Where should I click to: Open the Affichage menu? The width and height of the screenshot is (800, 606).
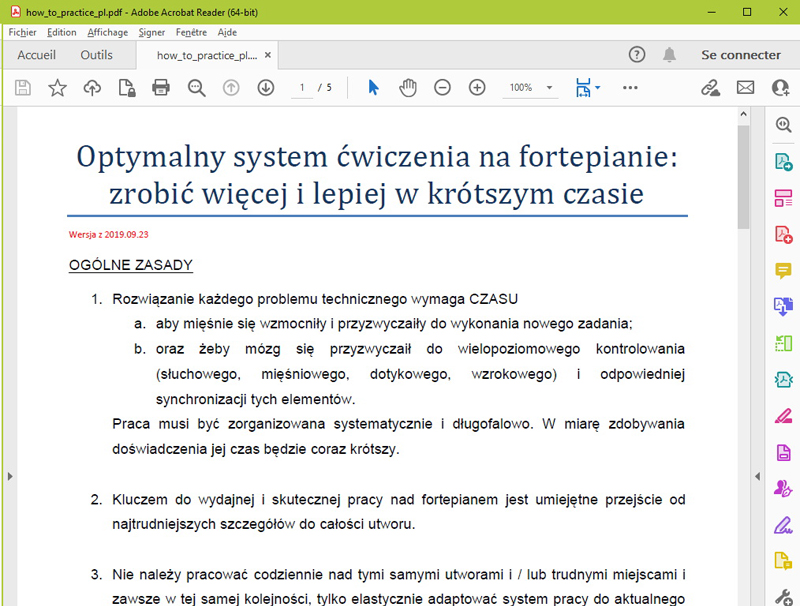coord(107,32)
